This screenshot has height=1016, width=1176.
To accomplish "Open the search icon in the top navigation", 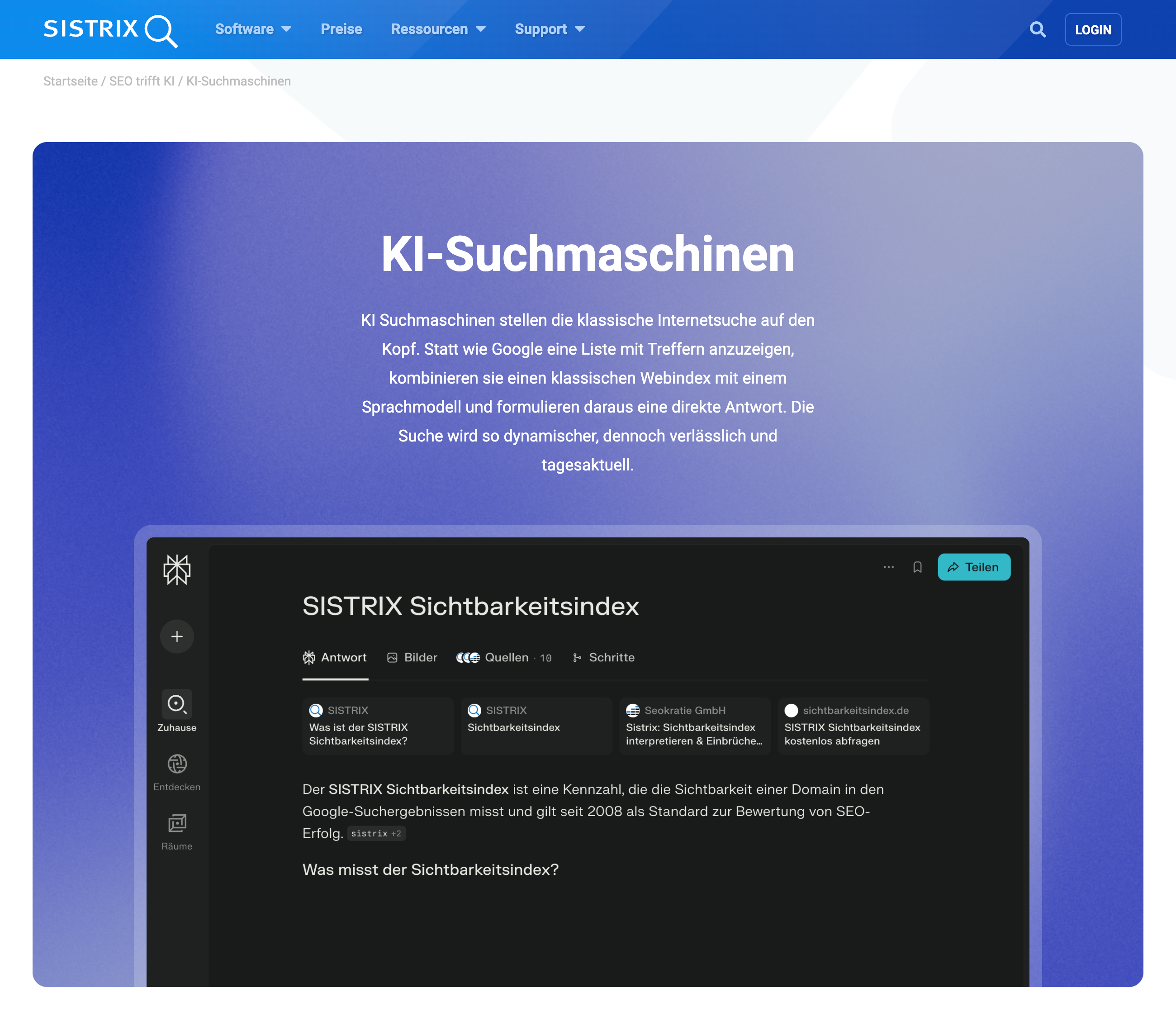I will point(1038,29).
